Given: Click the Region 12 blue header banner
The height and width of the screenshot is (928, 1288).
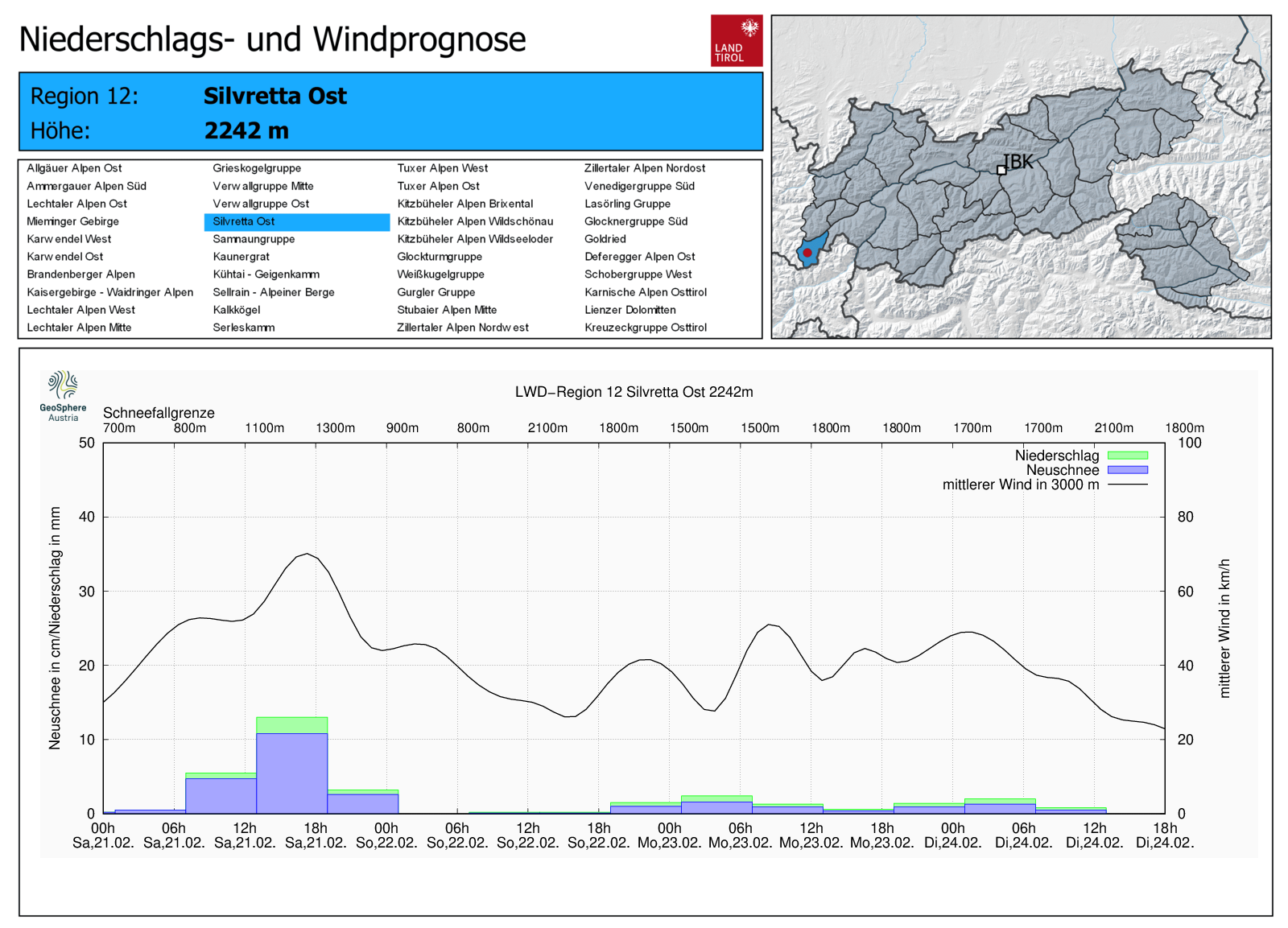Looking at the screenshot, I should click(390, 112).
